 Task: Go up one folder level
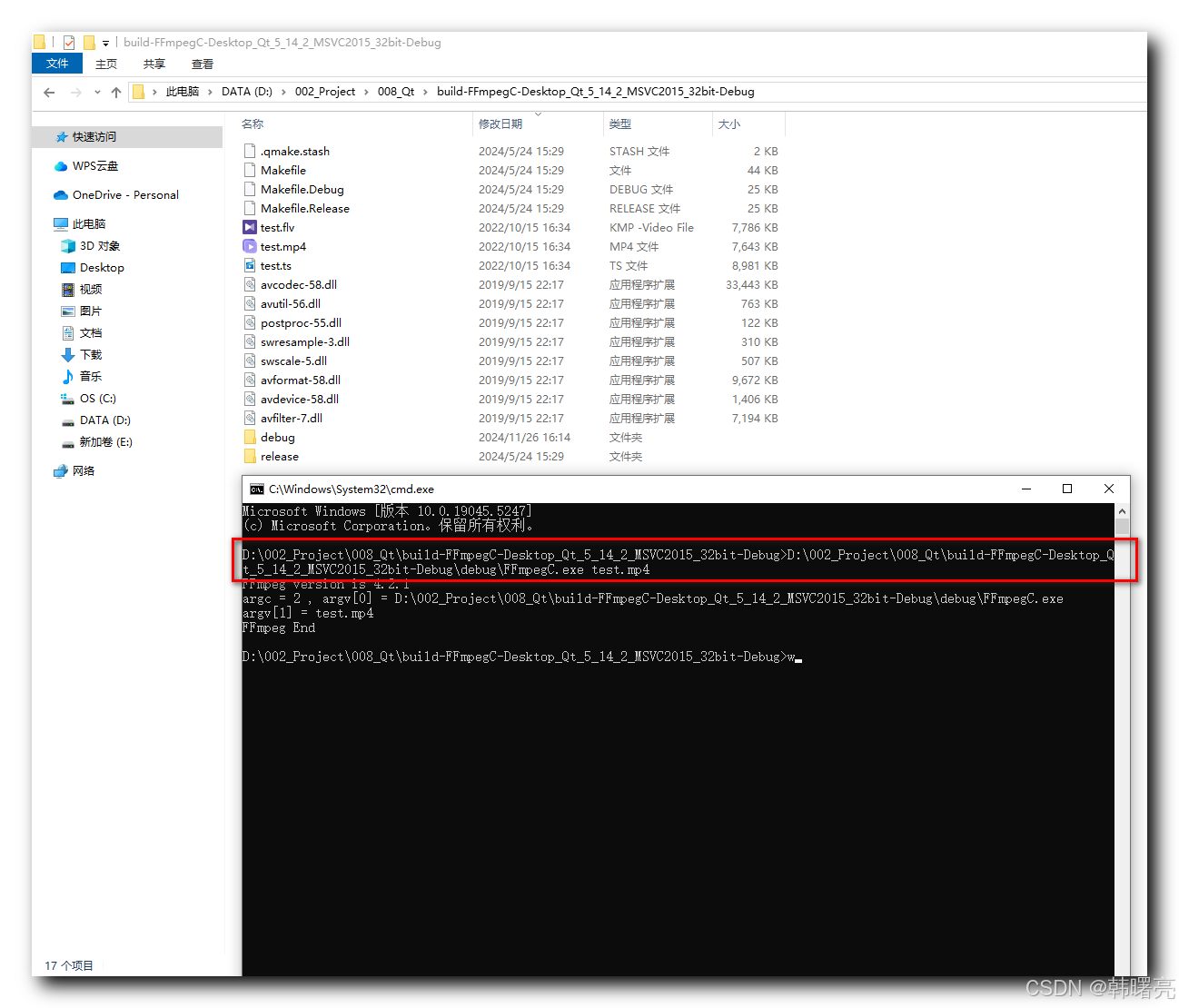[x=116, y=92]
